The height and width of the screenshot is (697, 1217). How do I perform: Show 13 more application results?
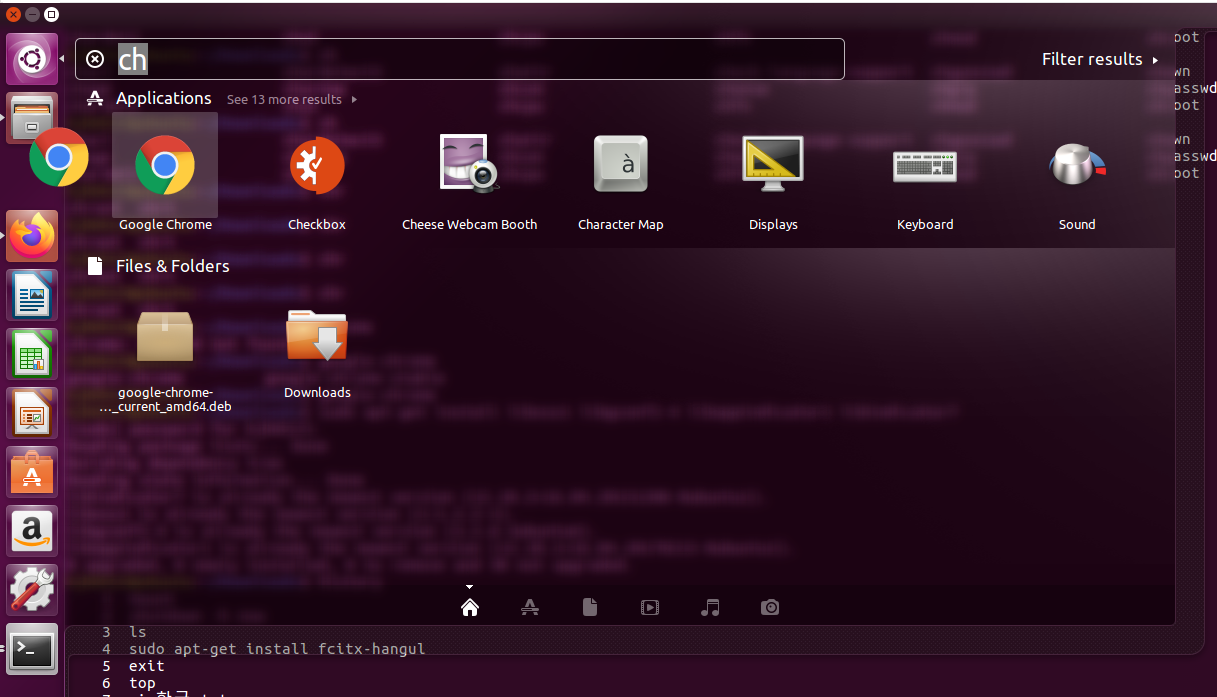coord(291,100)
